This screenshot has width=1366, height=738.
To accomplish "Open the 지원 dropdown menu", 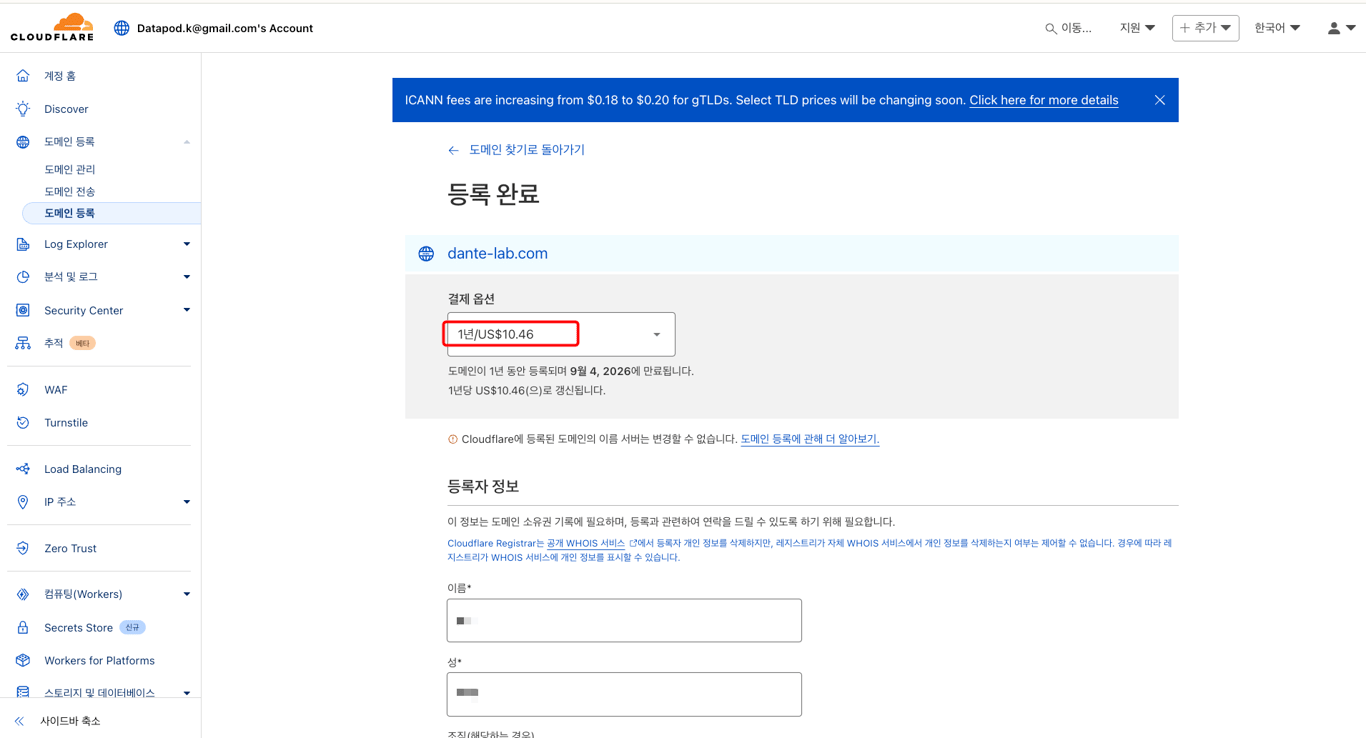I will point(1137,28).
